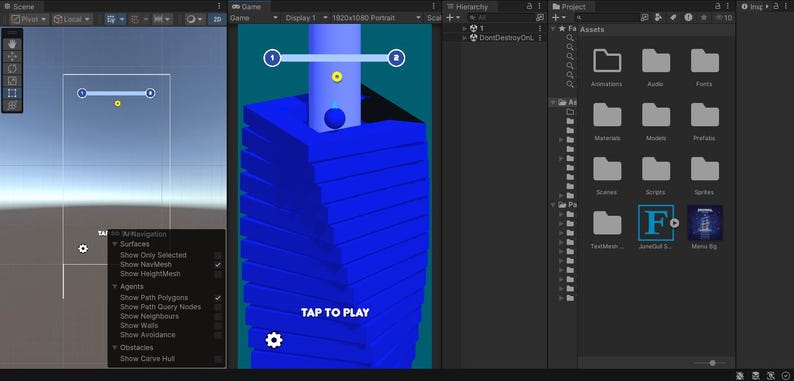Toggle the Hierarchy panel lock icon
This screenshot has width=794, height=381.
pos(530,6)
